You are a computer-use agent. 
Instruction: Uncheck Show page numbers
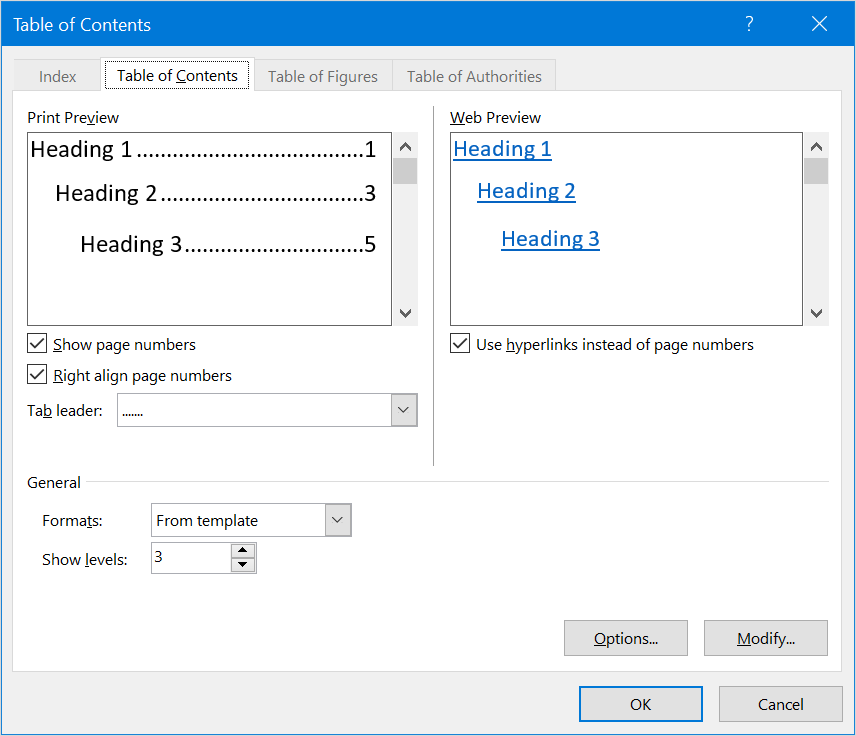(38, 344)
